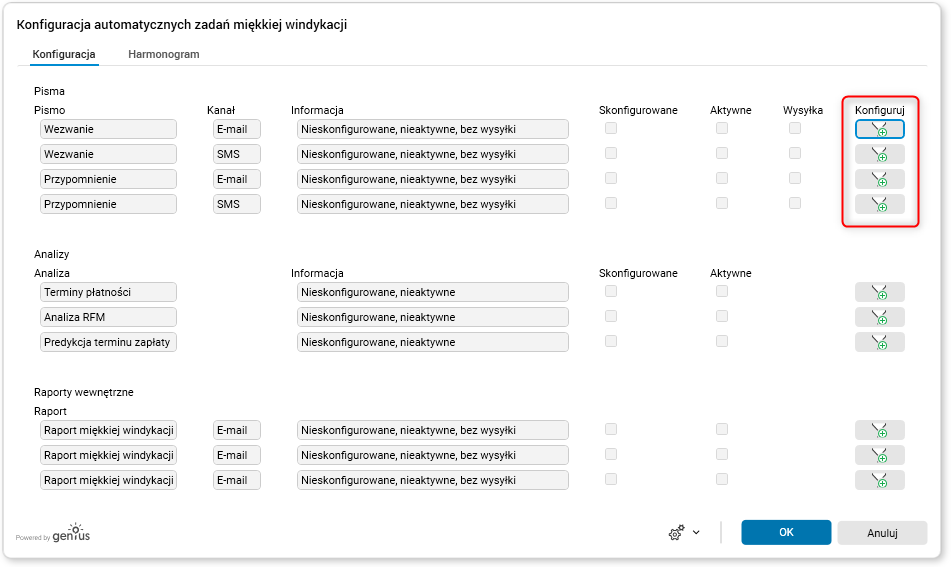951x567 pixels.
Task: Toggle Skonfigurowane for Wezwanie E-mail
Action: [611, 128]
